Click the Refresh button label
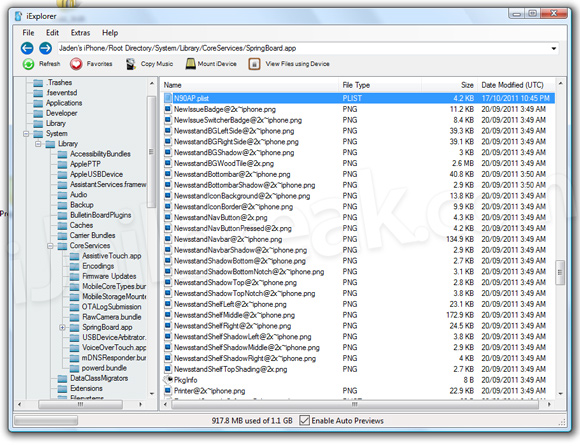 [x=50, y=64]
